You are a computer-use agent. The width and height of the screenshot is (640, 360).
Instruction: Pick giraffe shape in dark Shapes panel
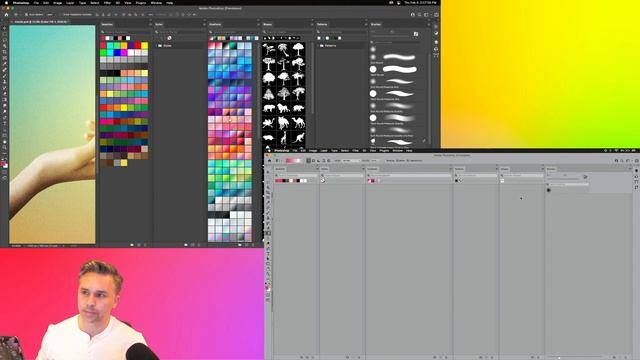[283, 138]
